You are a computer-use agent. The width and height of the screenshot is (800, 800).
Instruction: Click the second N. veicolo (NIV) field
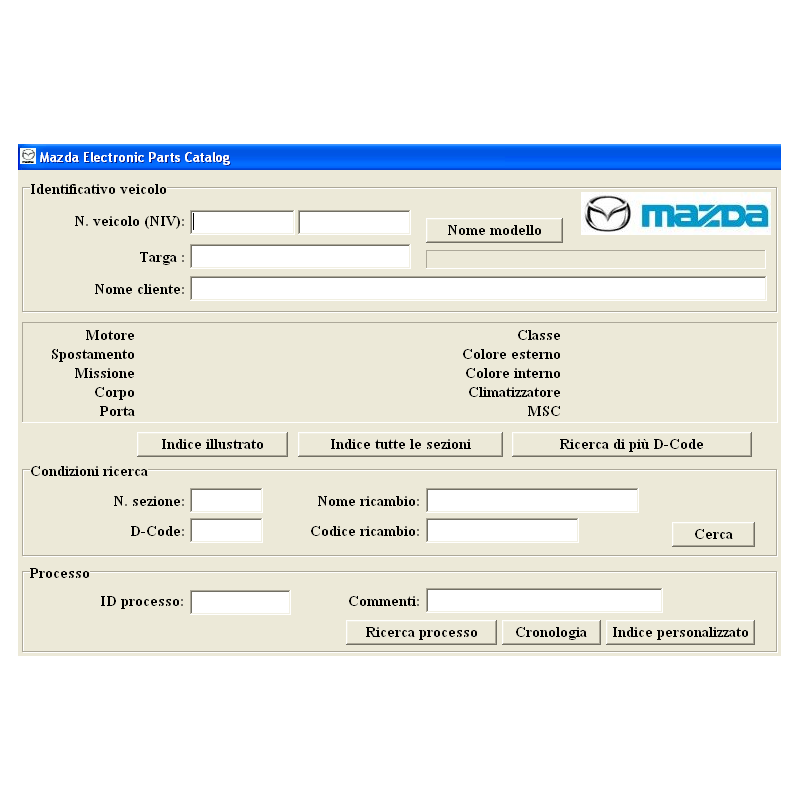pos(354,222)
